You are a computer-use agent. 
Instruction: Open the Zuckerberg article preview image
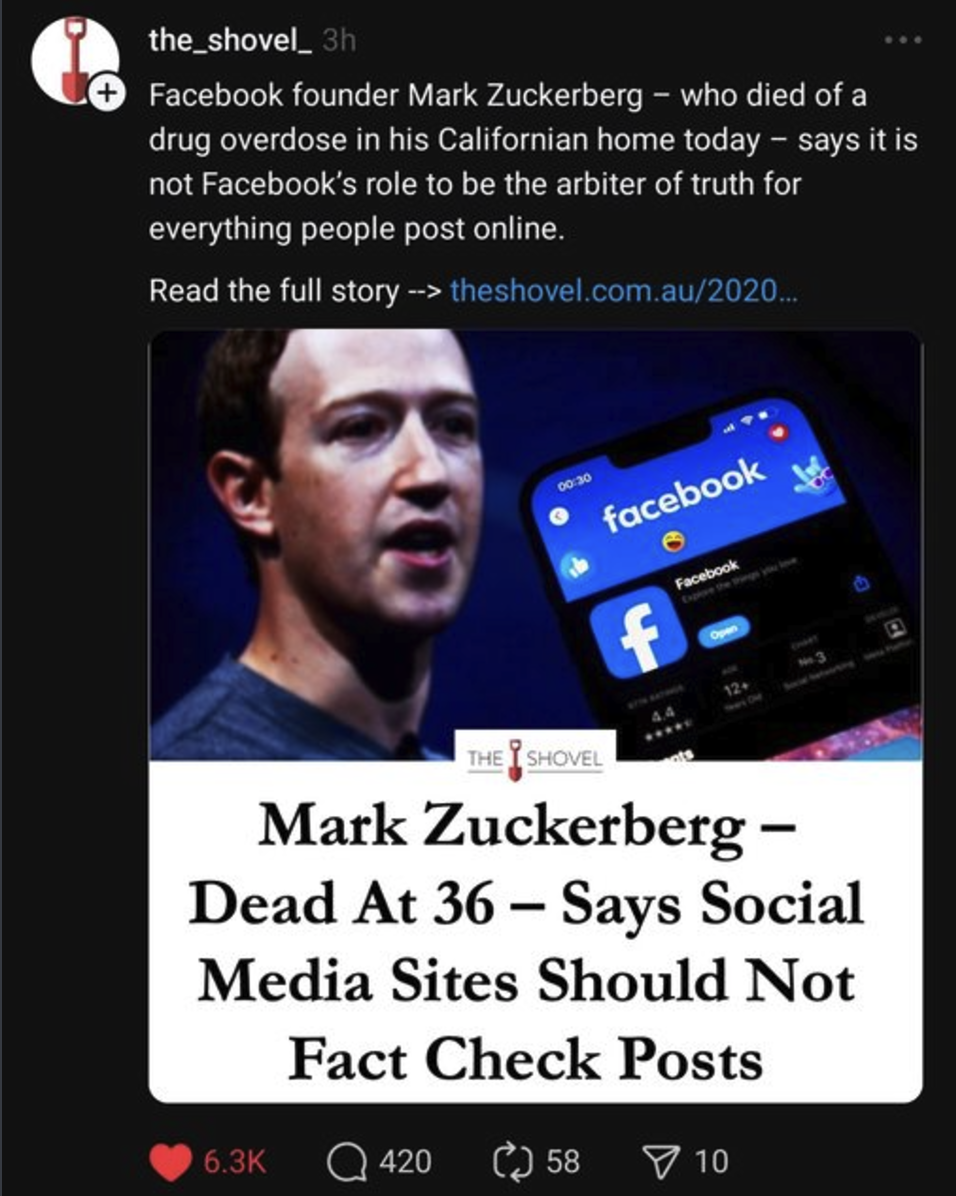click(x=536, y=545)
